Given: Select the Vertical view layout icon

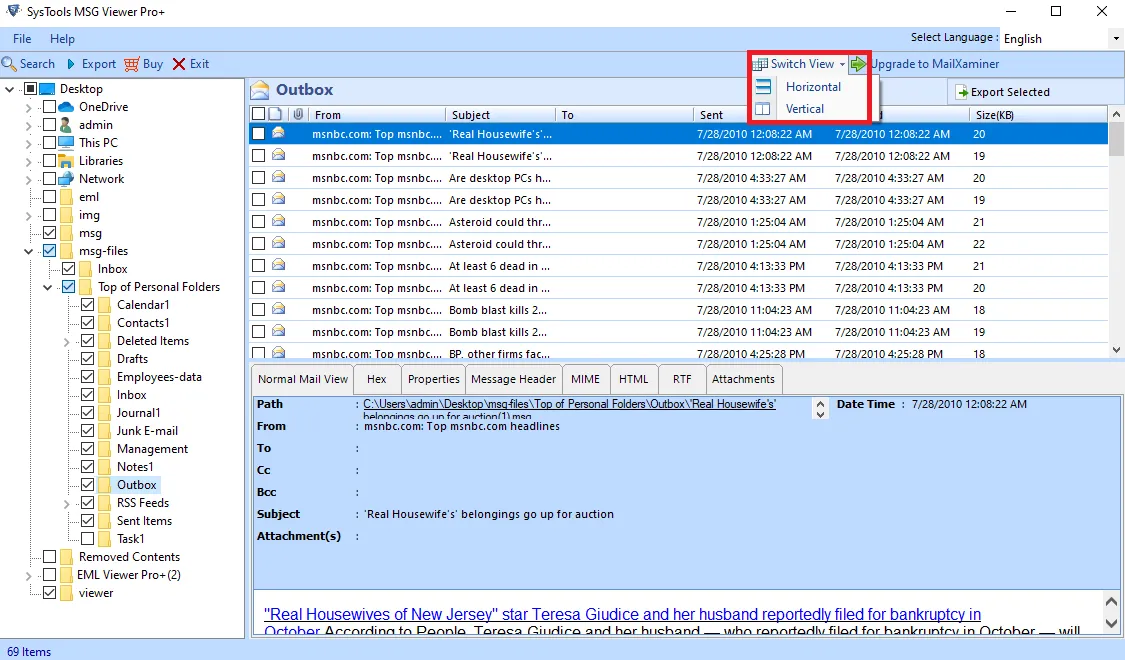Looking at the screenshot, I should click(764, 109).
